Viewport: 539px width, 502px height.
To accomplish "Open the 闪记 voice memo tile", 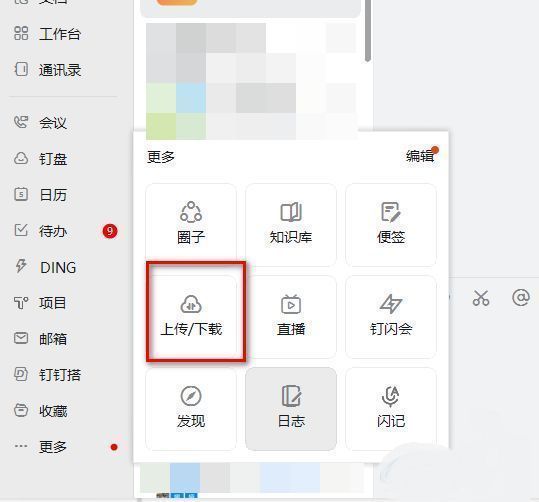I will (391, 408).
